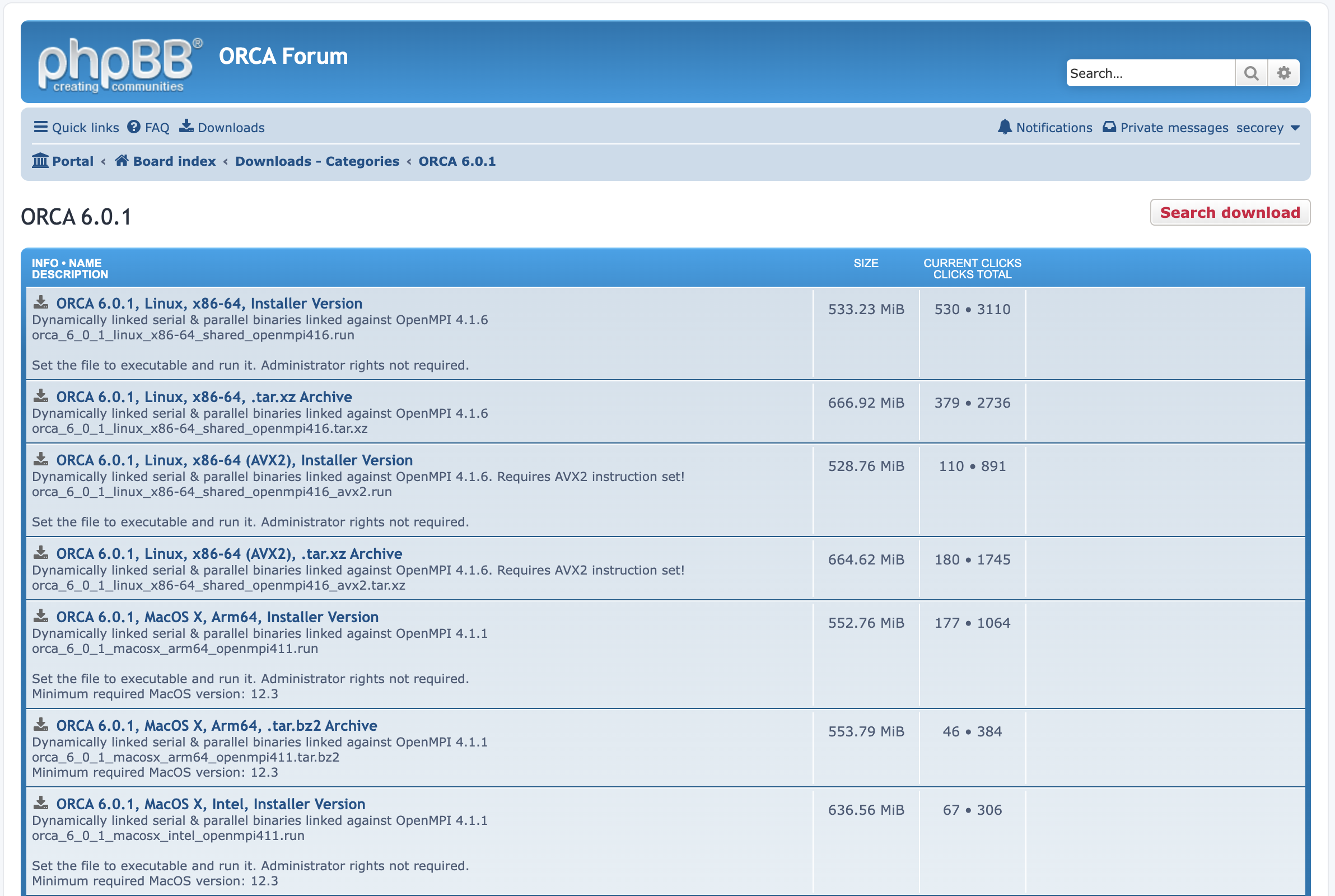Open Private messages inbox icon
This screenshot has width=1335, height=896.
[1109, 127]
